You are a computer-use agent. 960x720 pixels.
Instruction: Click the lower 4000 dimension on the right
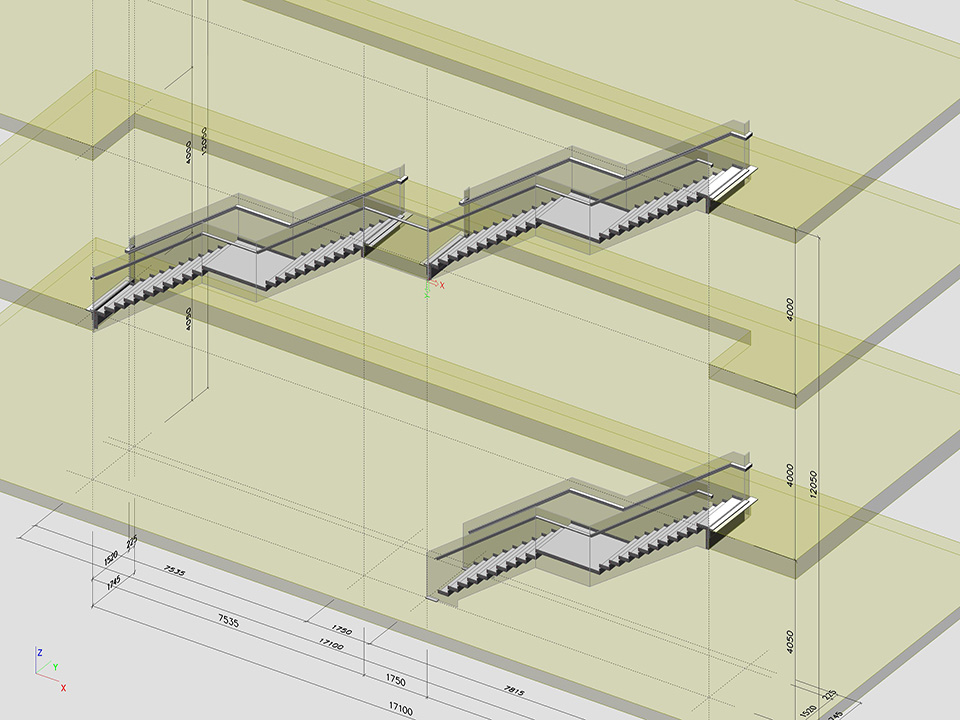click(789, 474)
